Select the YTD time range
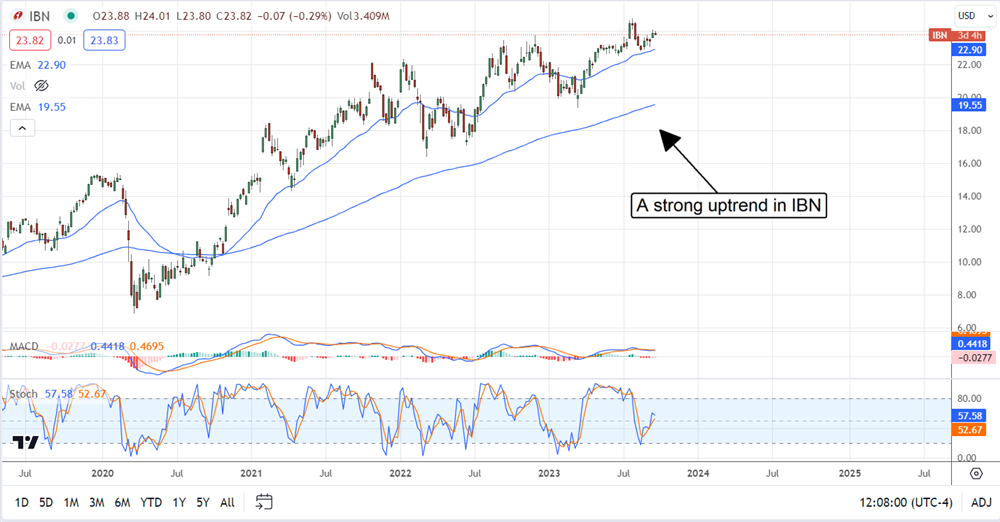The height and width of the screenshot is (522, 1000). (x=151, y=502)
